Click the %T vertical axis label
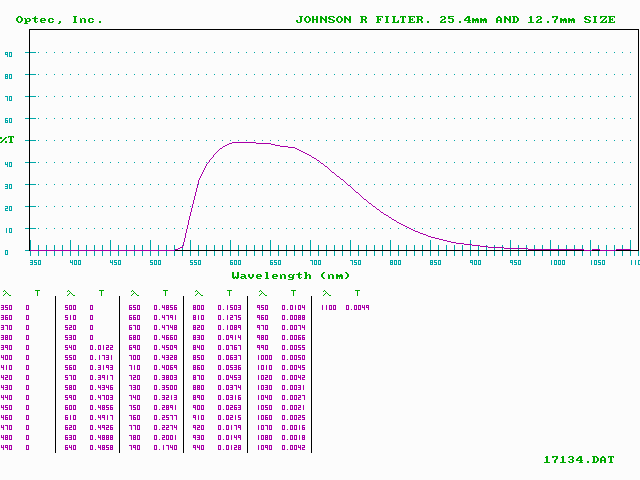 click(x=7, y=140)
